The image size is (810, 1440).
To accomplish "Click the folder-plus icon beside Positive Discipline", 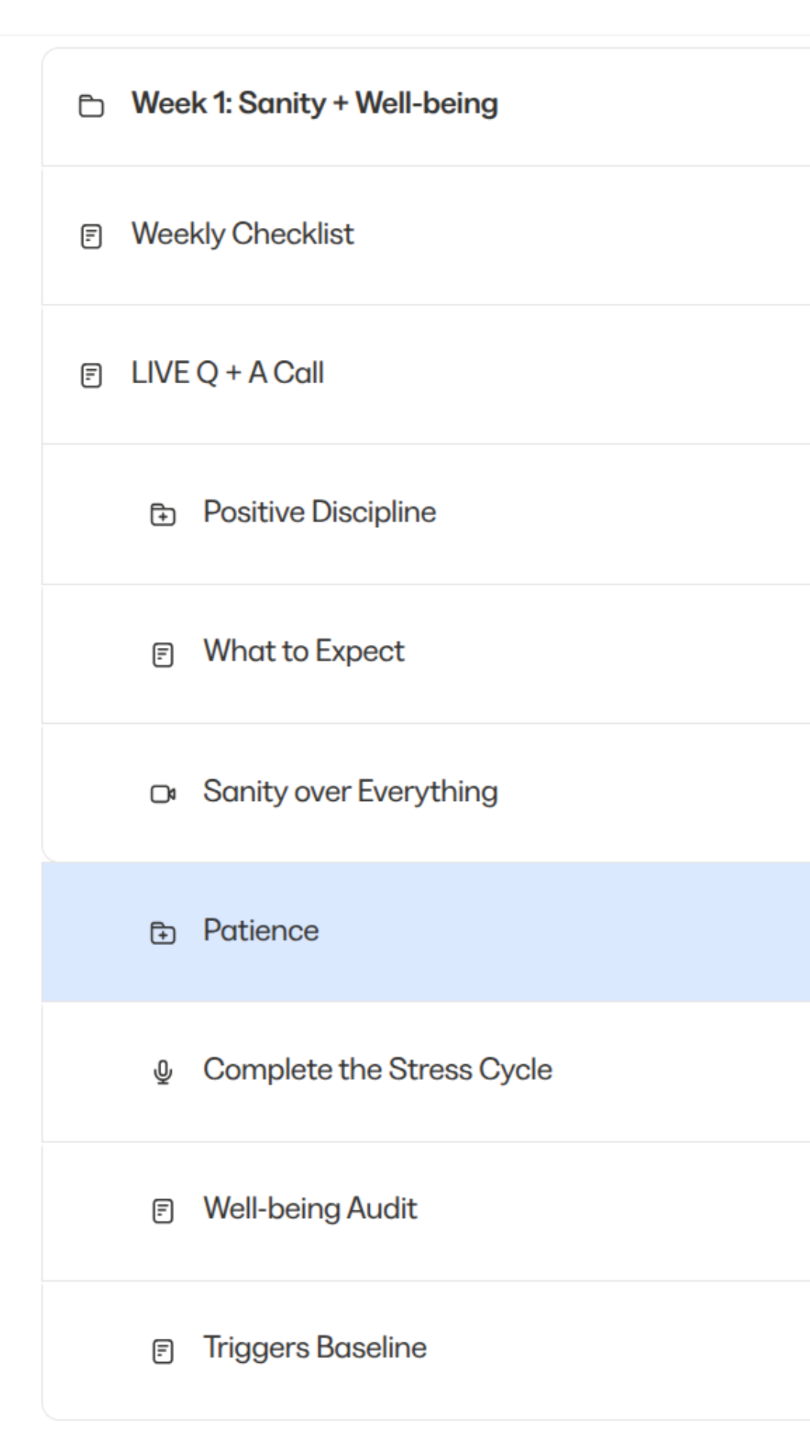I will (x=162, y=515).
